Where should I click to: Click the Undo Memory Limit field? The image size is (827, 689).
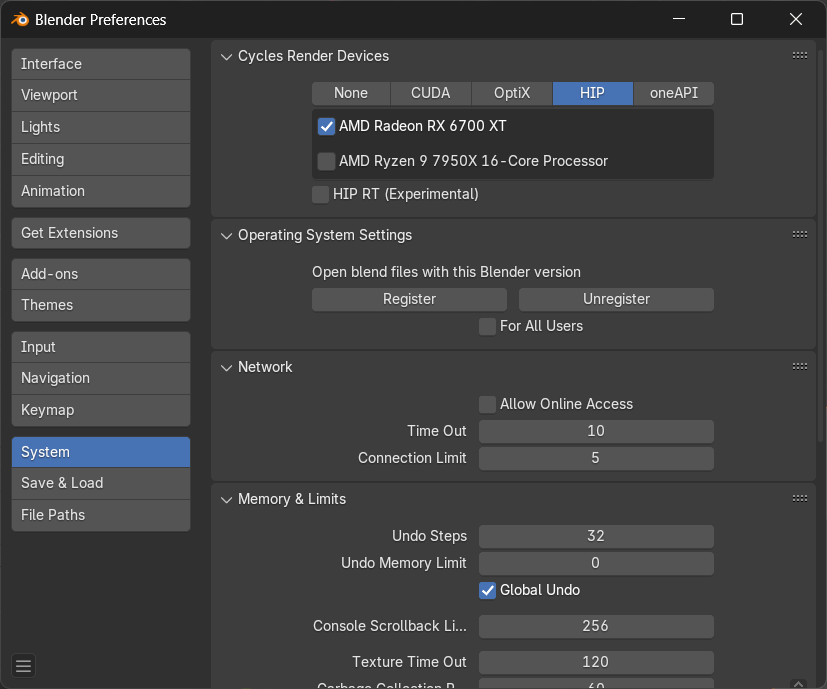tap(596, 563)
